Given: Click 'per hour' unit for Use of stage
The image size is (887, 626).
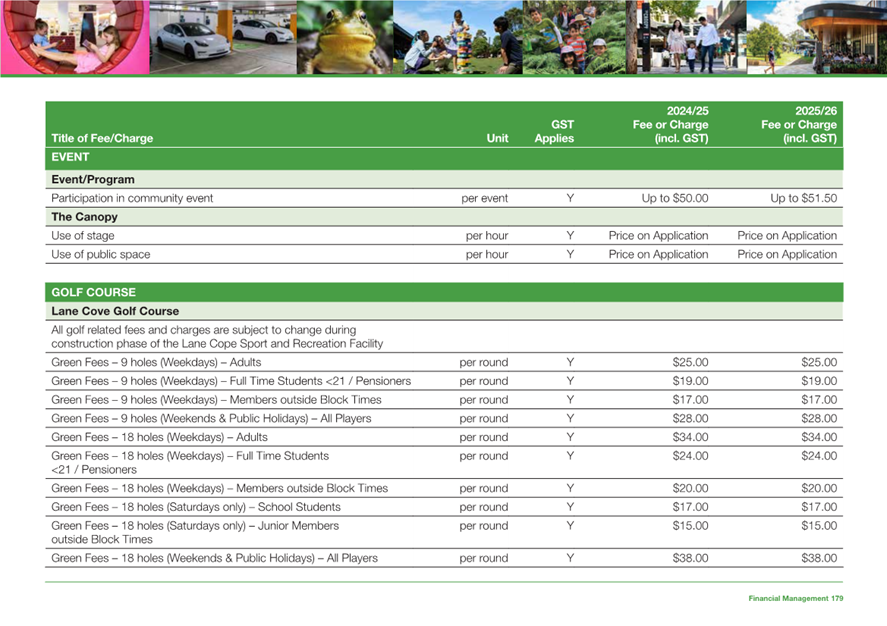Looking at the screenshot, I should [487, 236].
